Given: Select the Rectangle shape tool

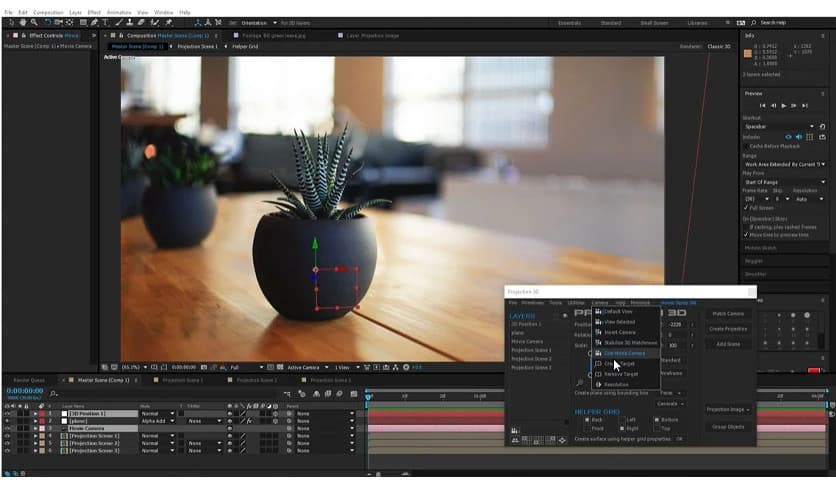Looking at the screenshot, I should (83, 23).
